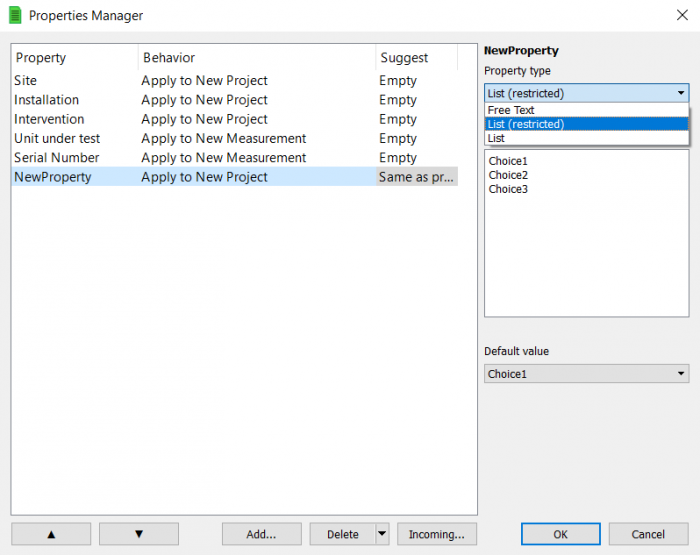The height and width of the screenshot is (555, 700).
Task: Choose List (restricted) in the dropdown list
Action: pyautogui.click(x=586, y=124)
